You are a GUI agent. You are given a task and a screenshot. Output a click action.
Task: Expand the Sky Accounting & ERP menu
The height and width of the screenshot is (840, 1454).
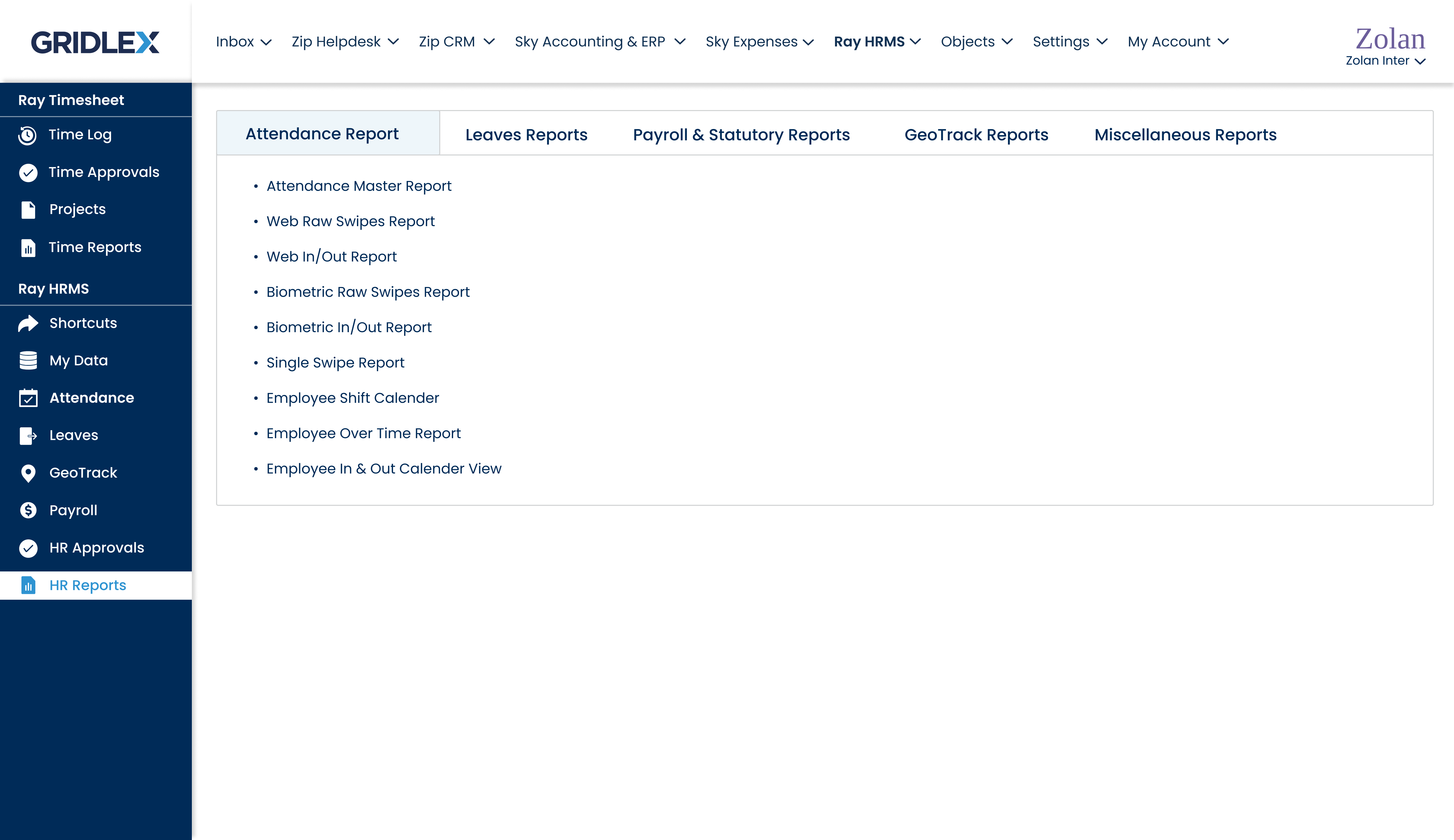[x=600, y=42]
